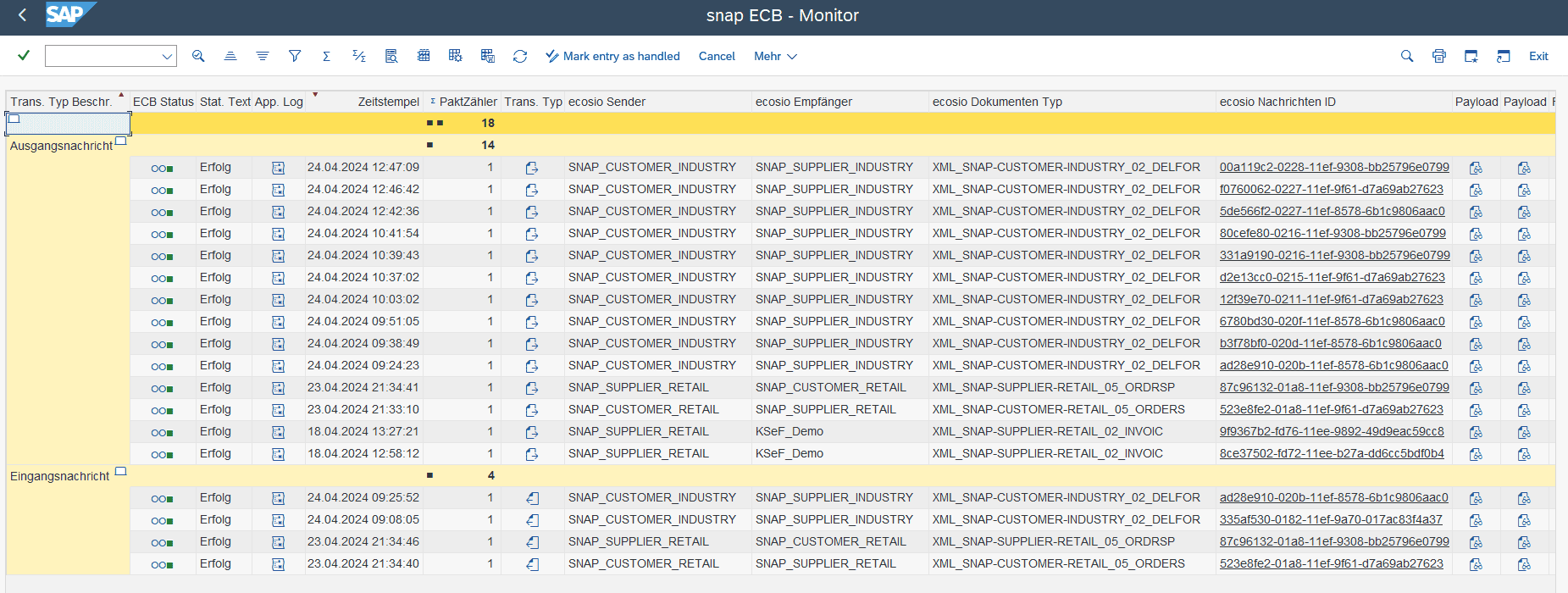The image size is (1568, 593).
Task: Collapse the Ausgangsnachricht group
Action: point(120,141)
